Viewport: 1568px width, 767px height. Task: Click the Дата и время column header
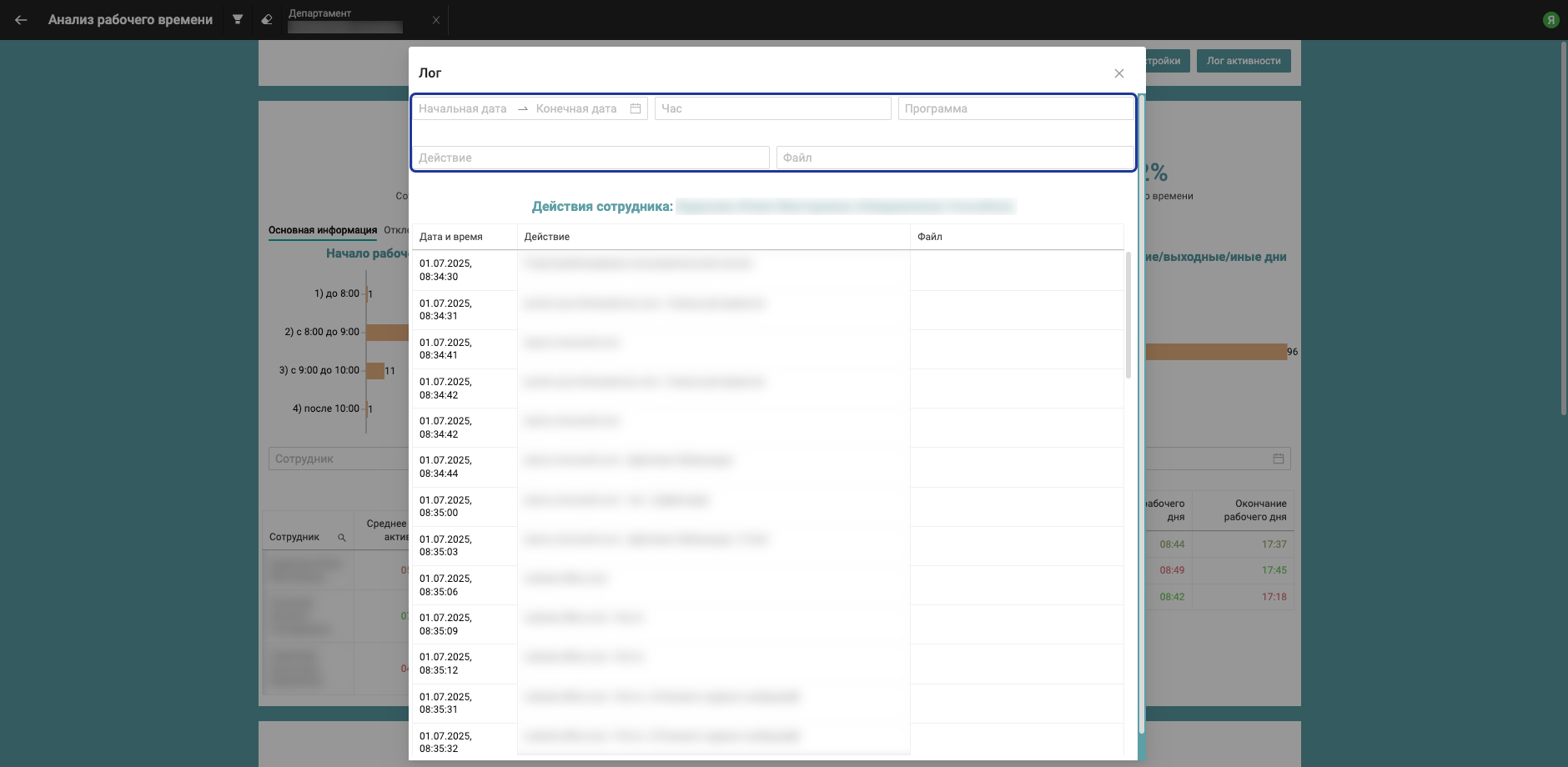451,237
